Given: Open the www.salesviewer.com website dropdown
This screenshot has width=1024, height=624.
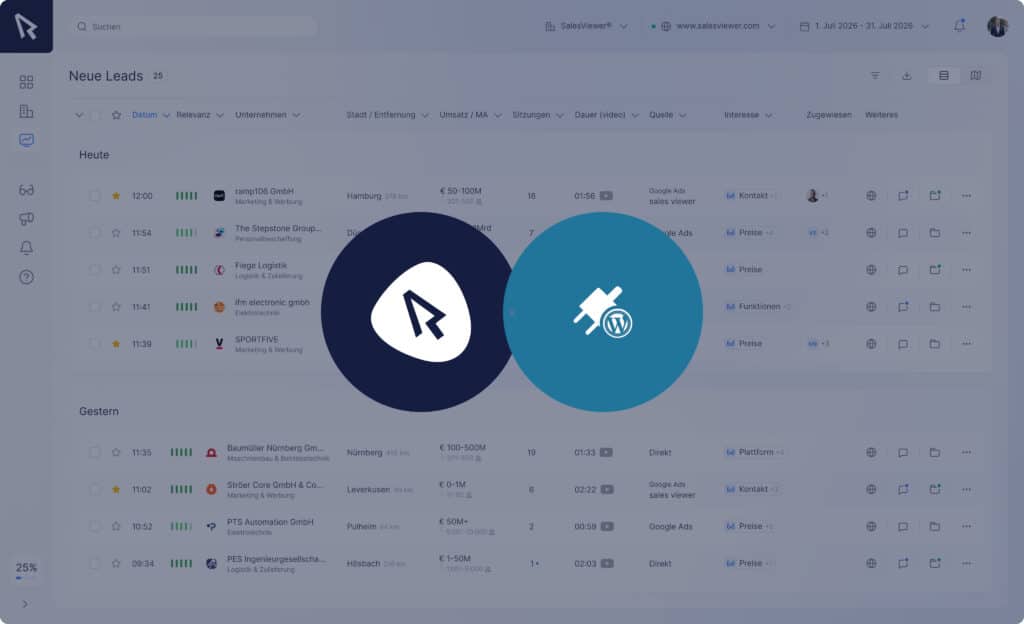Looking at the screenshot, I should [718, 26].
